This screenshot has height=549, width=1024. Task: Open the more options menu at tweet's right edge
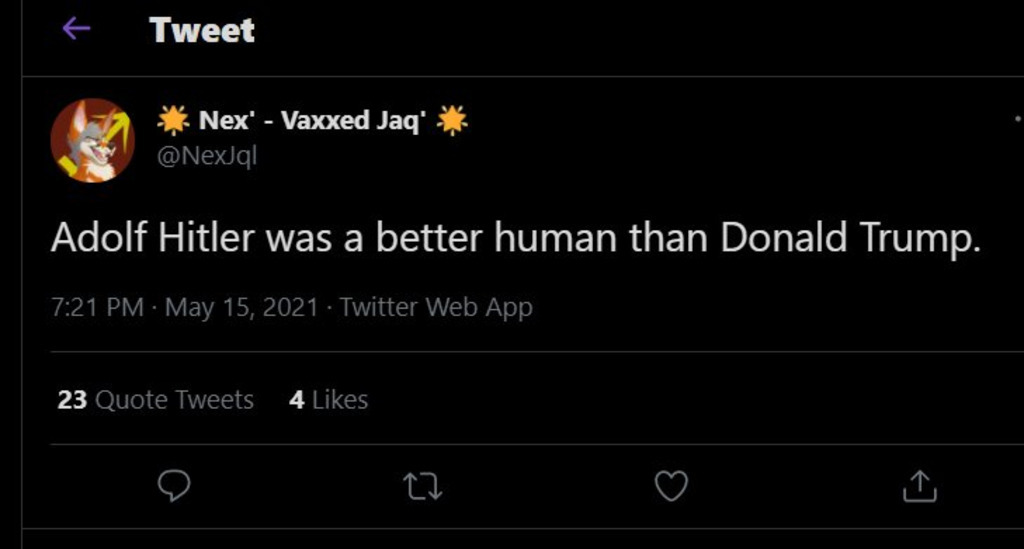pos(1017,119)
